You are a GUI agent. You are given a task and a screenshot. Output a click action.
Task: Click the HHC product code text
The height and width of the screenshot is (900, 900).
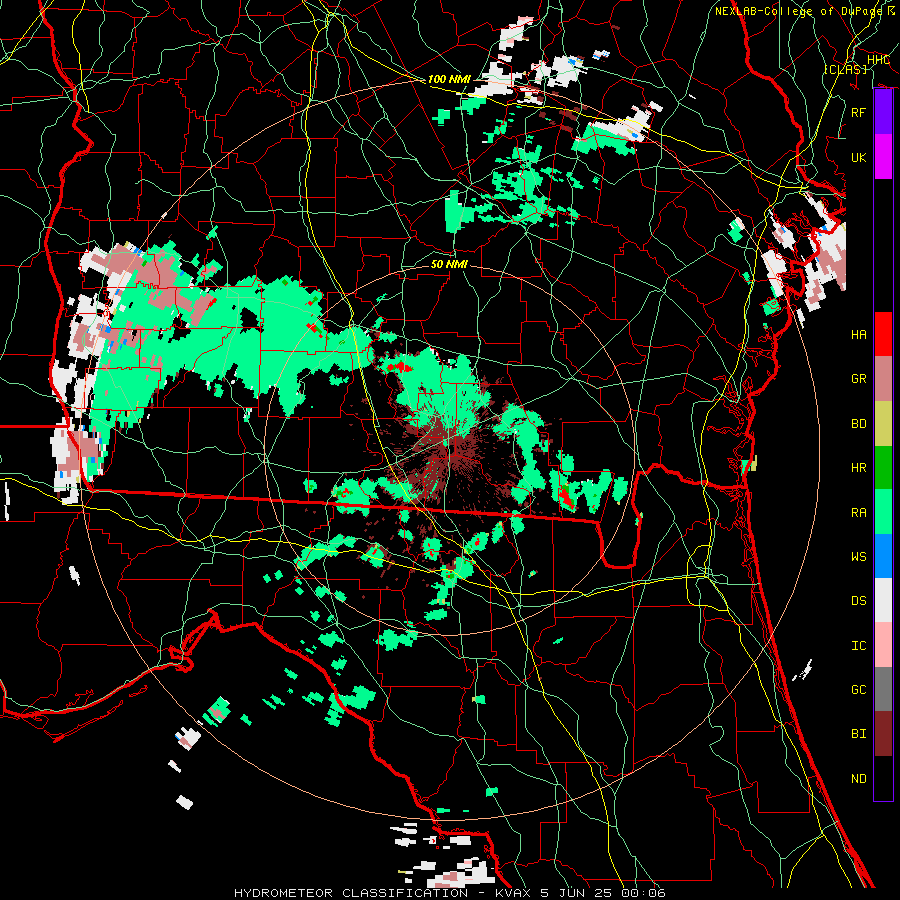(x=878, y=60)
